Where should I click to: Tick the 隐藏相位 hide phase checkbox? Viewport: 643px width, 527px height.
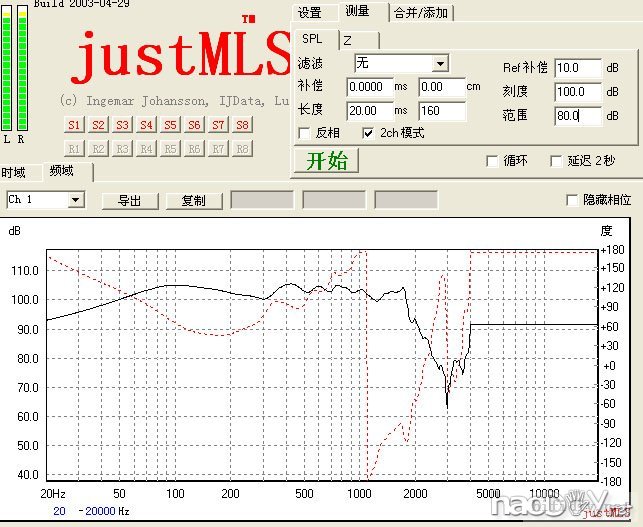(x=573, y=200)
